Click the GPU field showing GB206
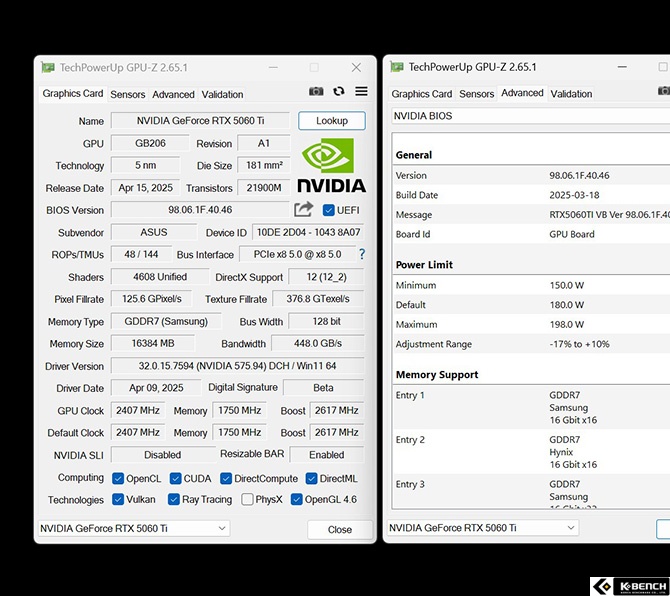Image resolution: width=670 pixels, height=596 pixels. pos(150,143)
